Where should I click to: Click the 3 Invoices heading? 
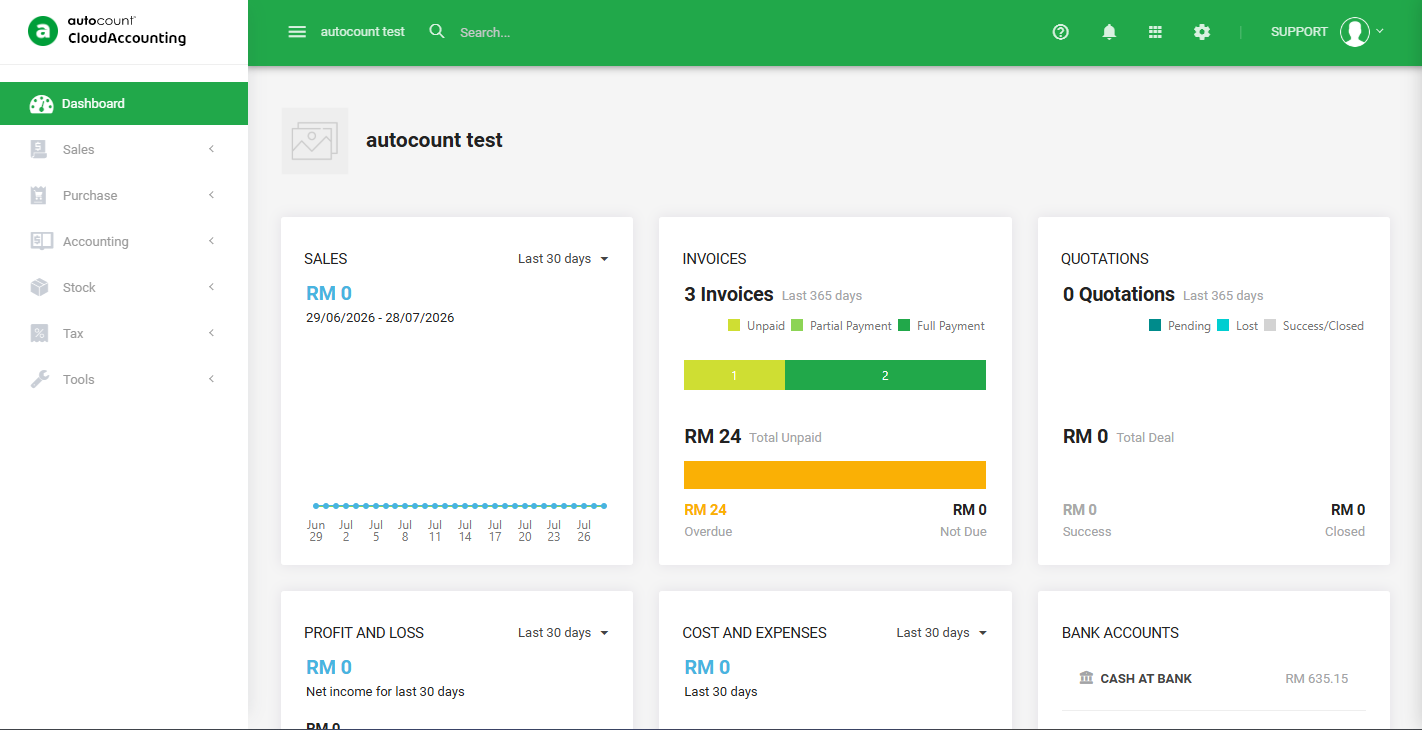(x=729, y=295)
